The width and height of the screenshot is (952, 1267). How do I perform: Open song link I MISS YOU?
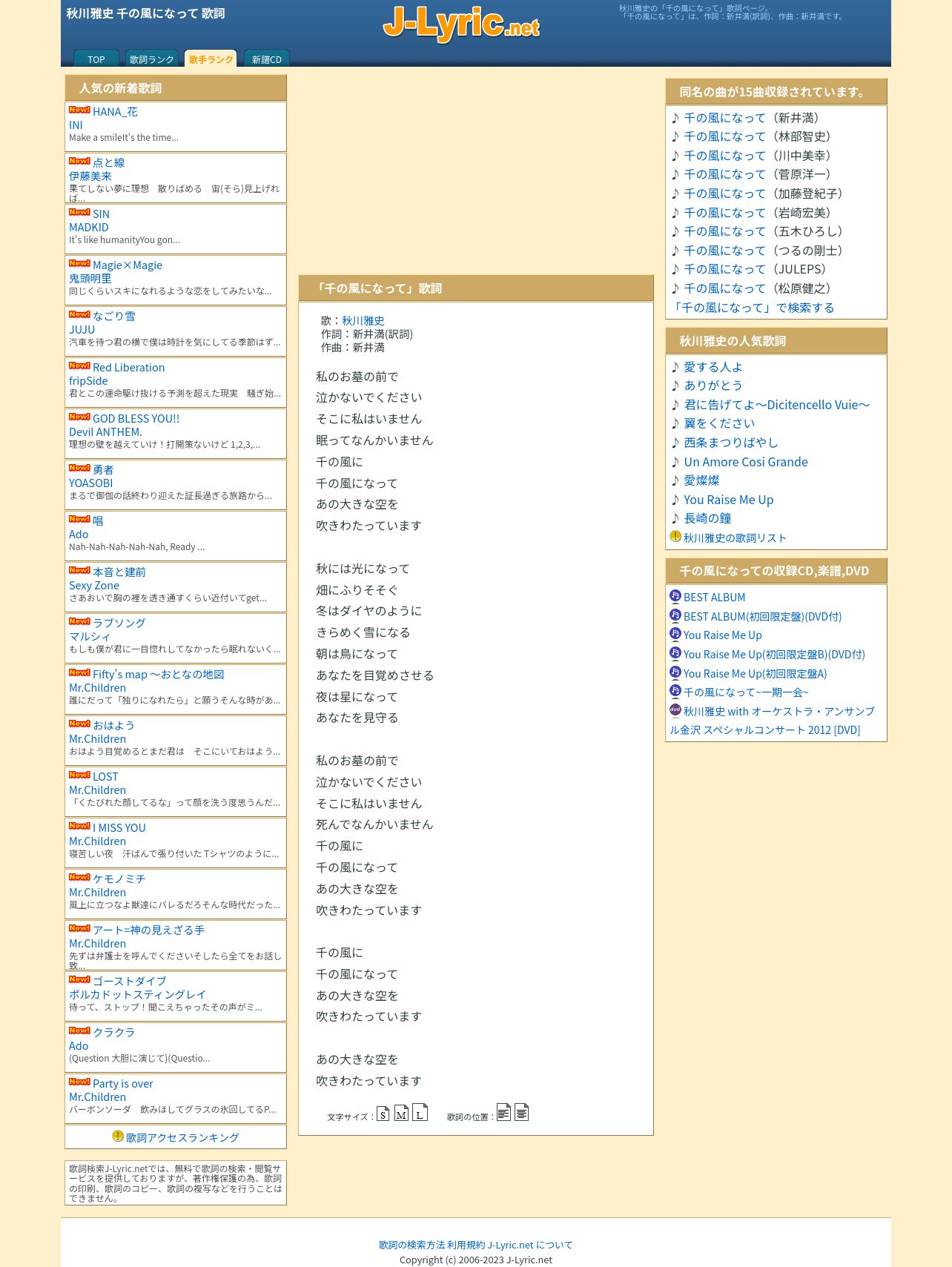coord(119,828)
